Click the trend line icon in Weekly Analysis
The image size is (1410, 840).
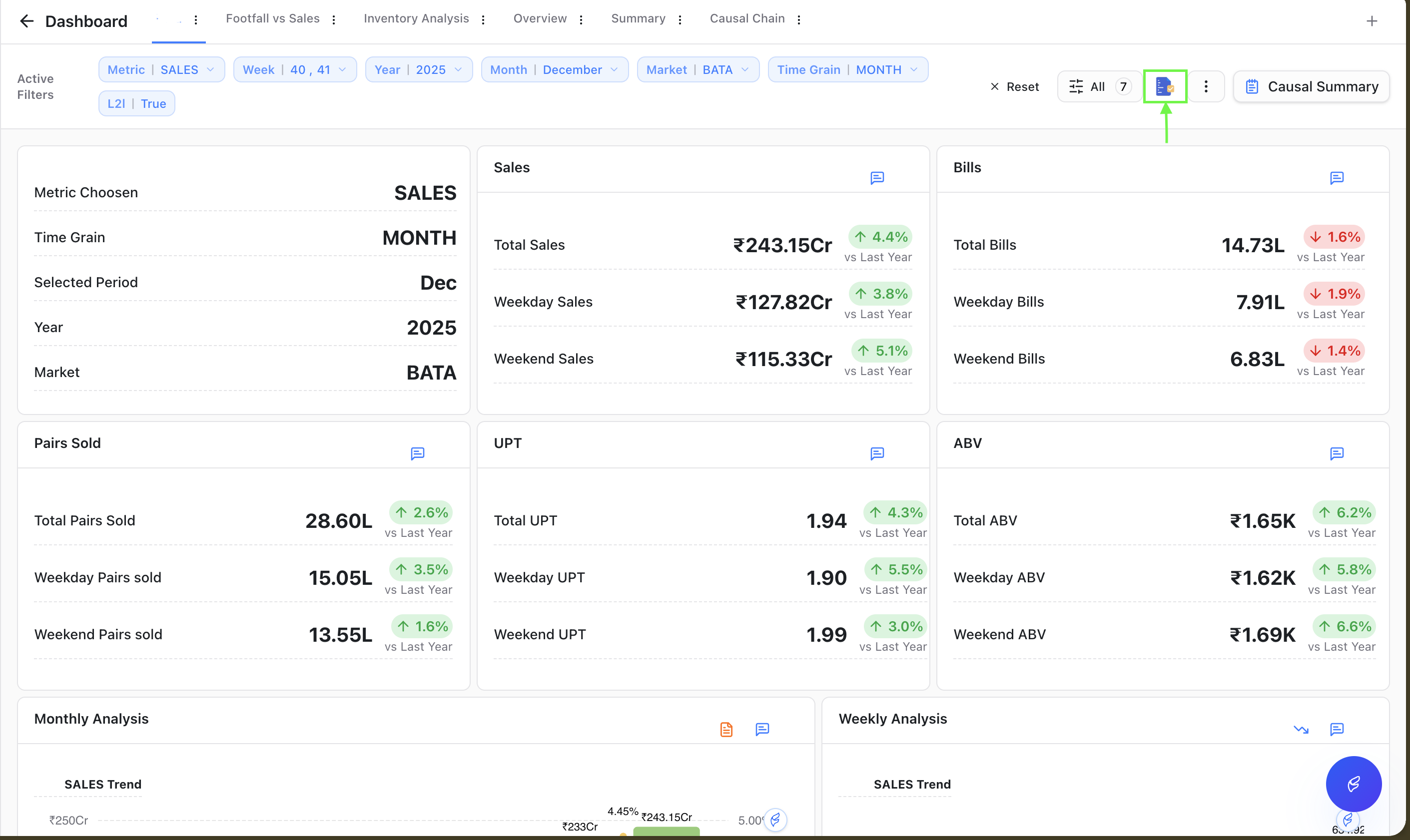[1301, 730]
